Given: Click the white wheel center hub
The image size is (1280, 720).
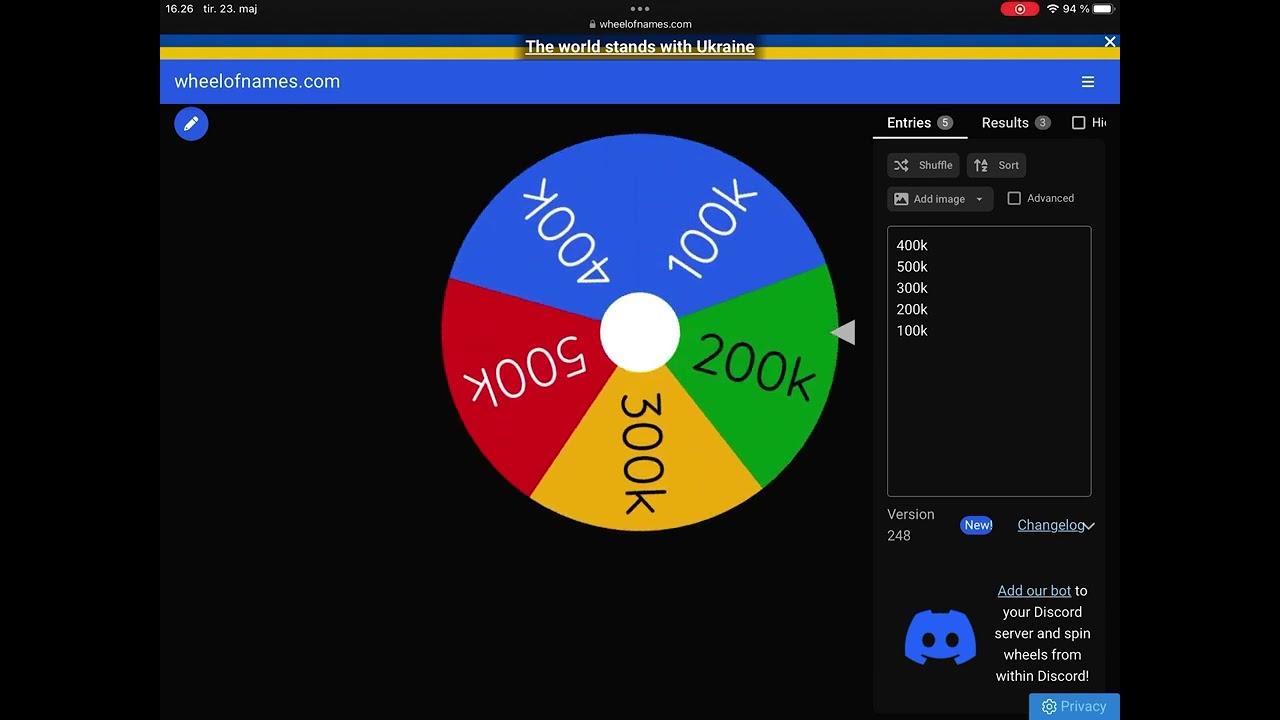Looking at the screenshot, I should click(640, 333).
